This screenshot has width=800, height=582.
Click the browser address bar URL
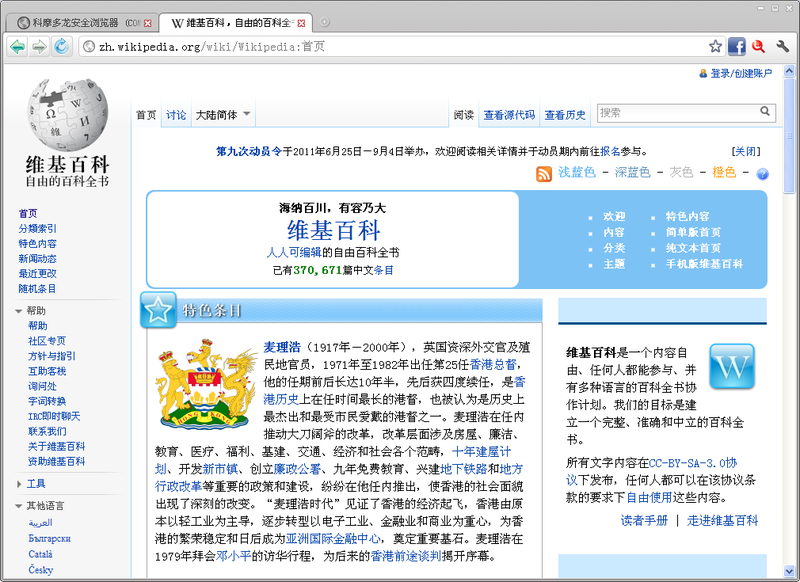[212, 47]
